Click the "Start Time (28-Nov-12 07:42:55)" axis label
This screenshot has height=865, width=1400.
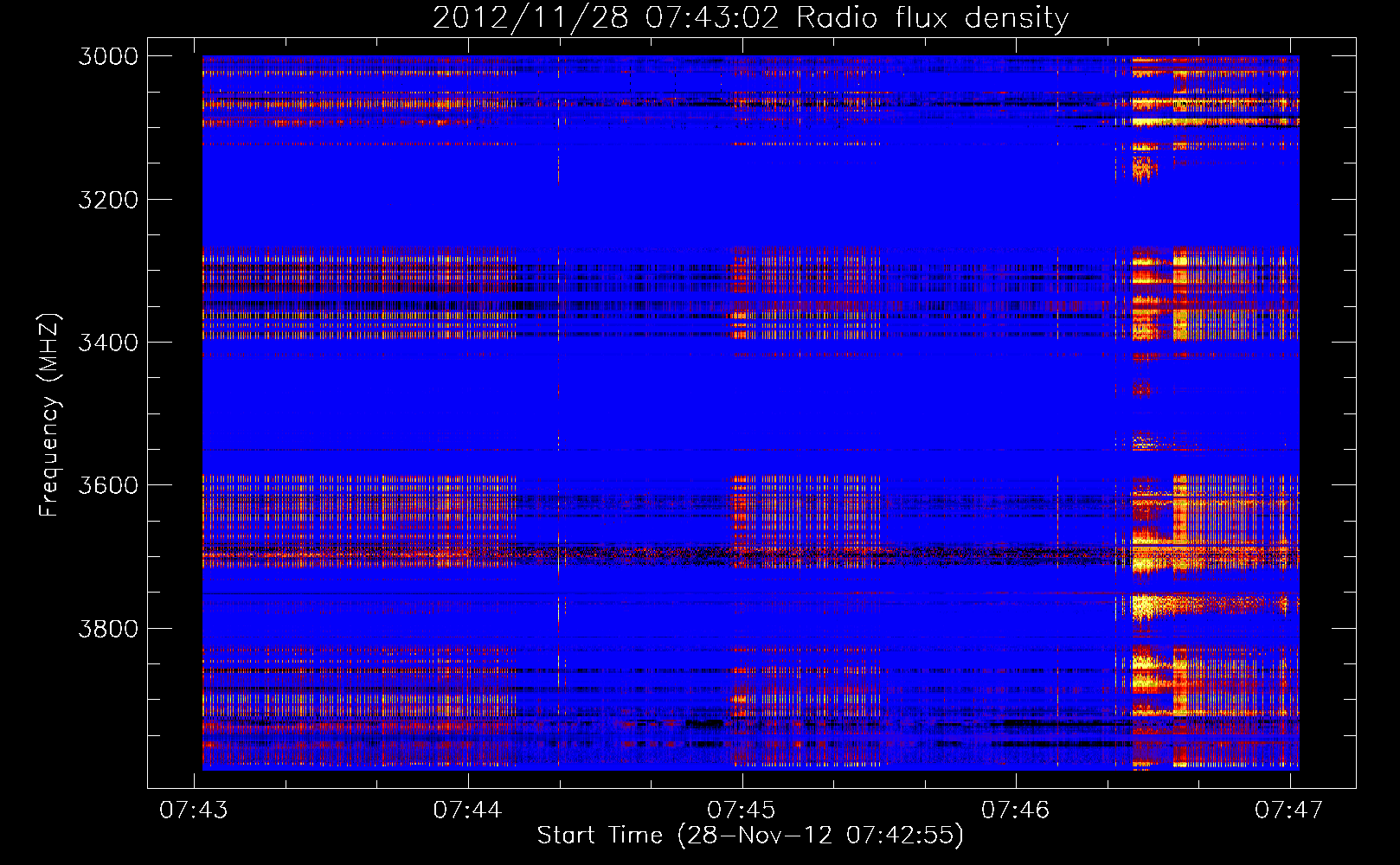pos(750,836)
